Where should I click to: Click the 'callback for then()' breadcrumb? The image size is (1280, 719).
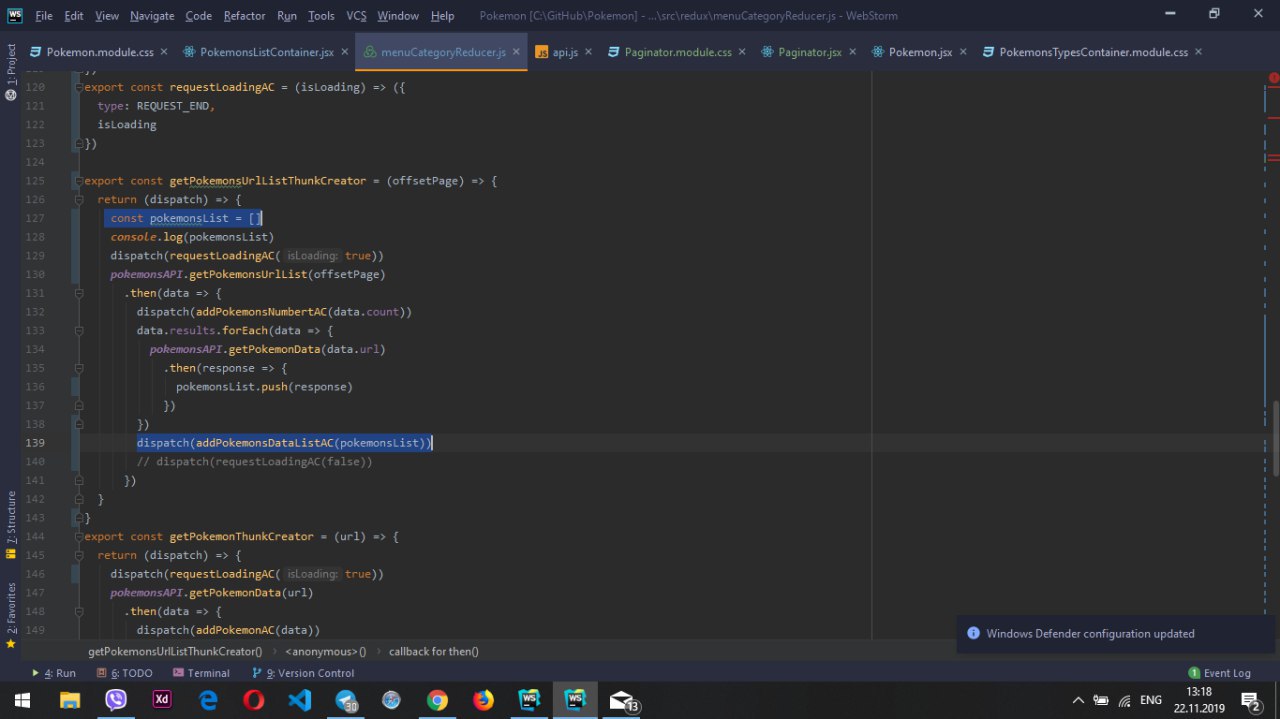(433, 651)
